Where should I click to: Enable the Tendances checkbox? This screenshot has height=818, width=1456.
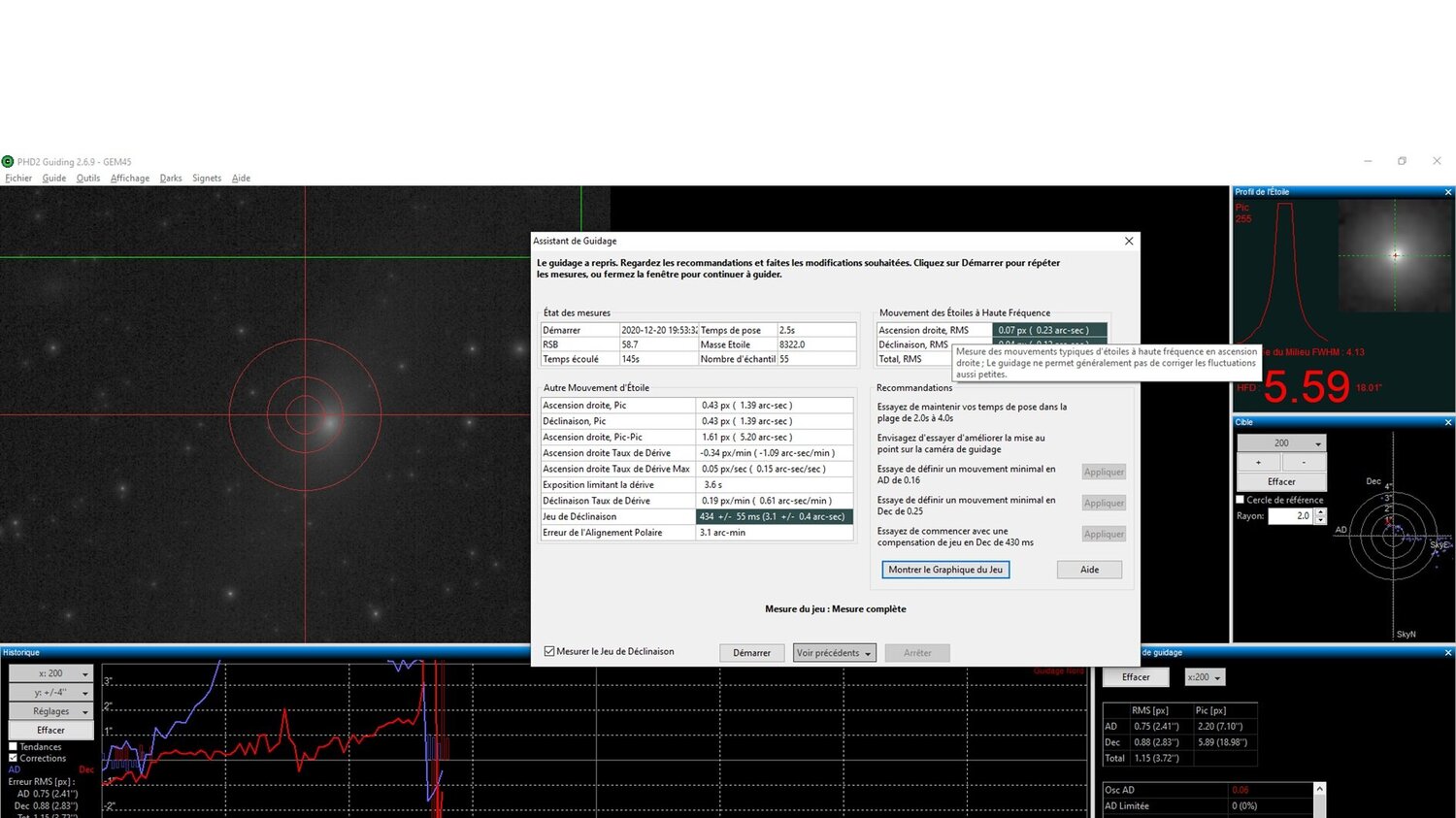point(14,747)
